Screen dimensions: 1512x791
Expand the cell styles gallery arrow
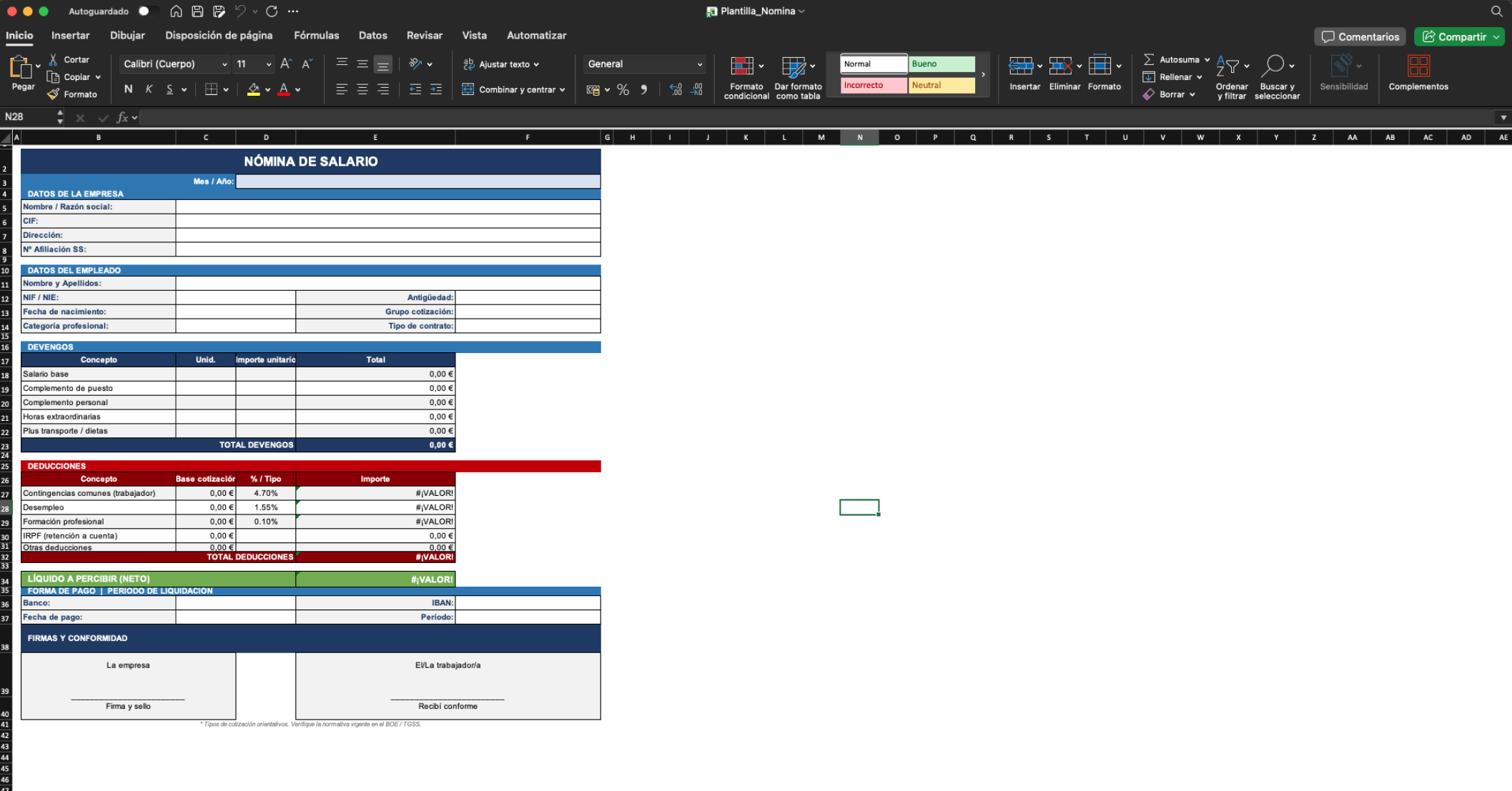click(984, 74)
